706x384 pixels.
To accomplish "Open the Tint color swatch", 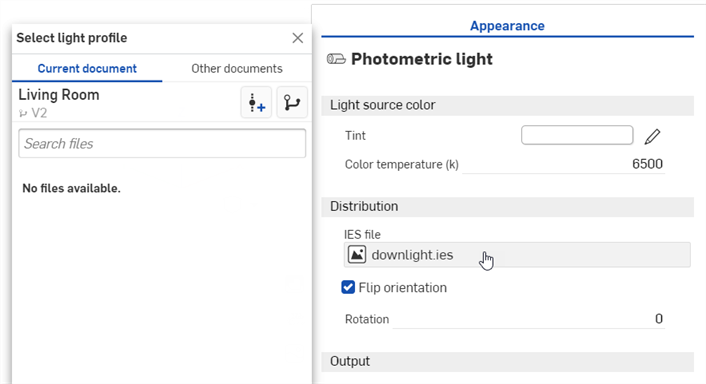I will [577, 136].
